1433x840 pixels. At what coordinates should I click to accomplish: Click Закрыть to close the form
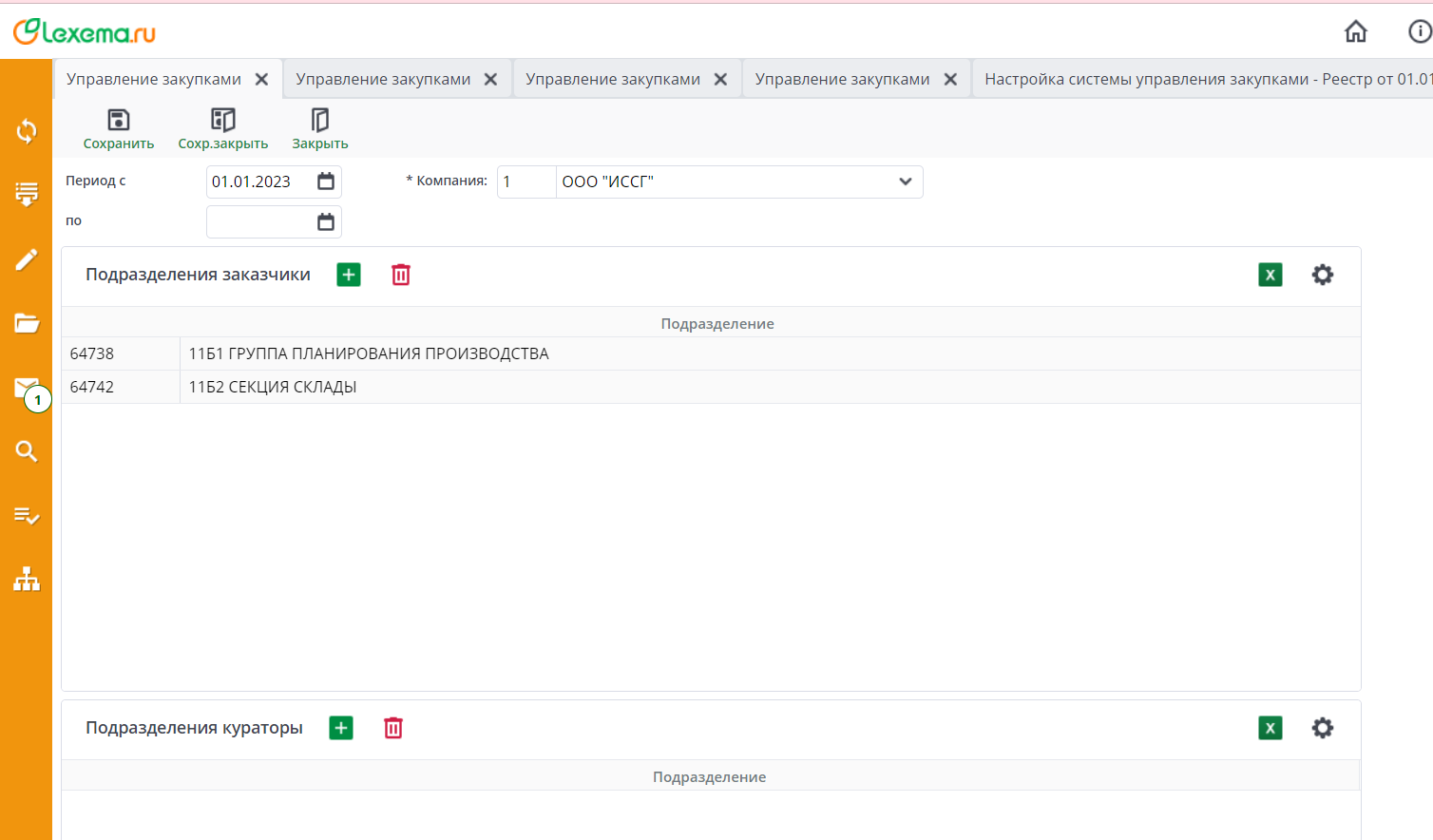[x=320, y=129]
